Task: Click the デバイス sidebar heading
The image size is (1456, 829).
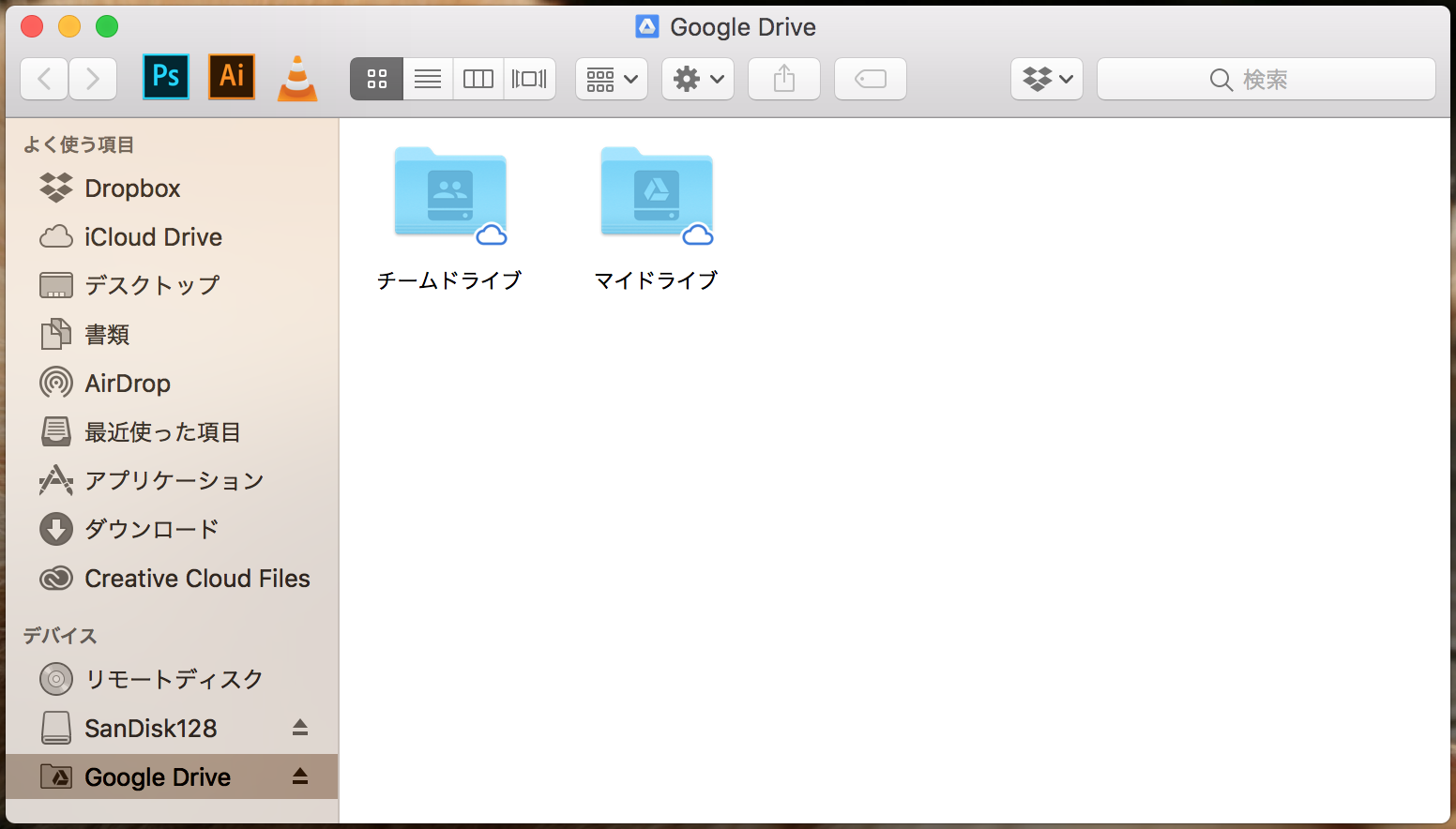Action: [x=60, y=636]
